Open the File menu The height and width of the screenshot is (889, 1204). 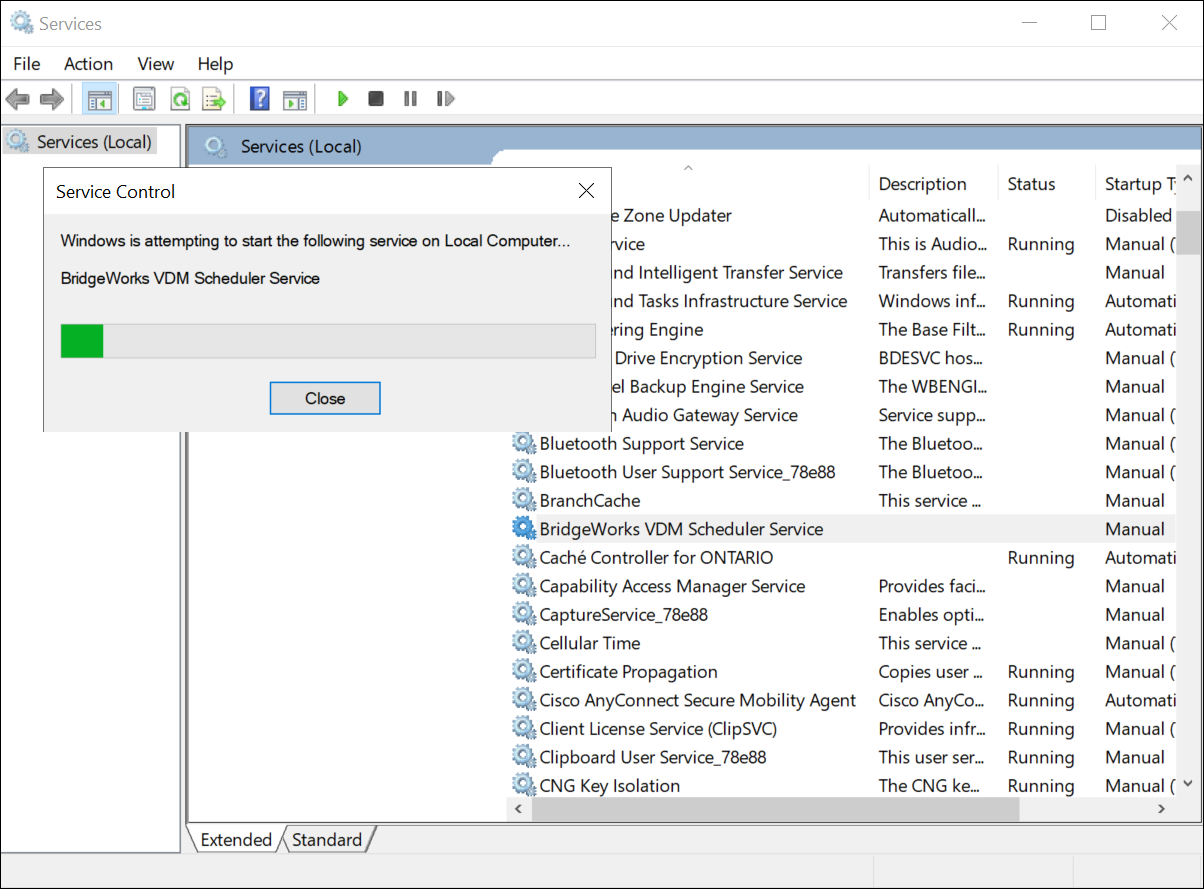pyautogui.click(x=27, y=64)
